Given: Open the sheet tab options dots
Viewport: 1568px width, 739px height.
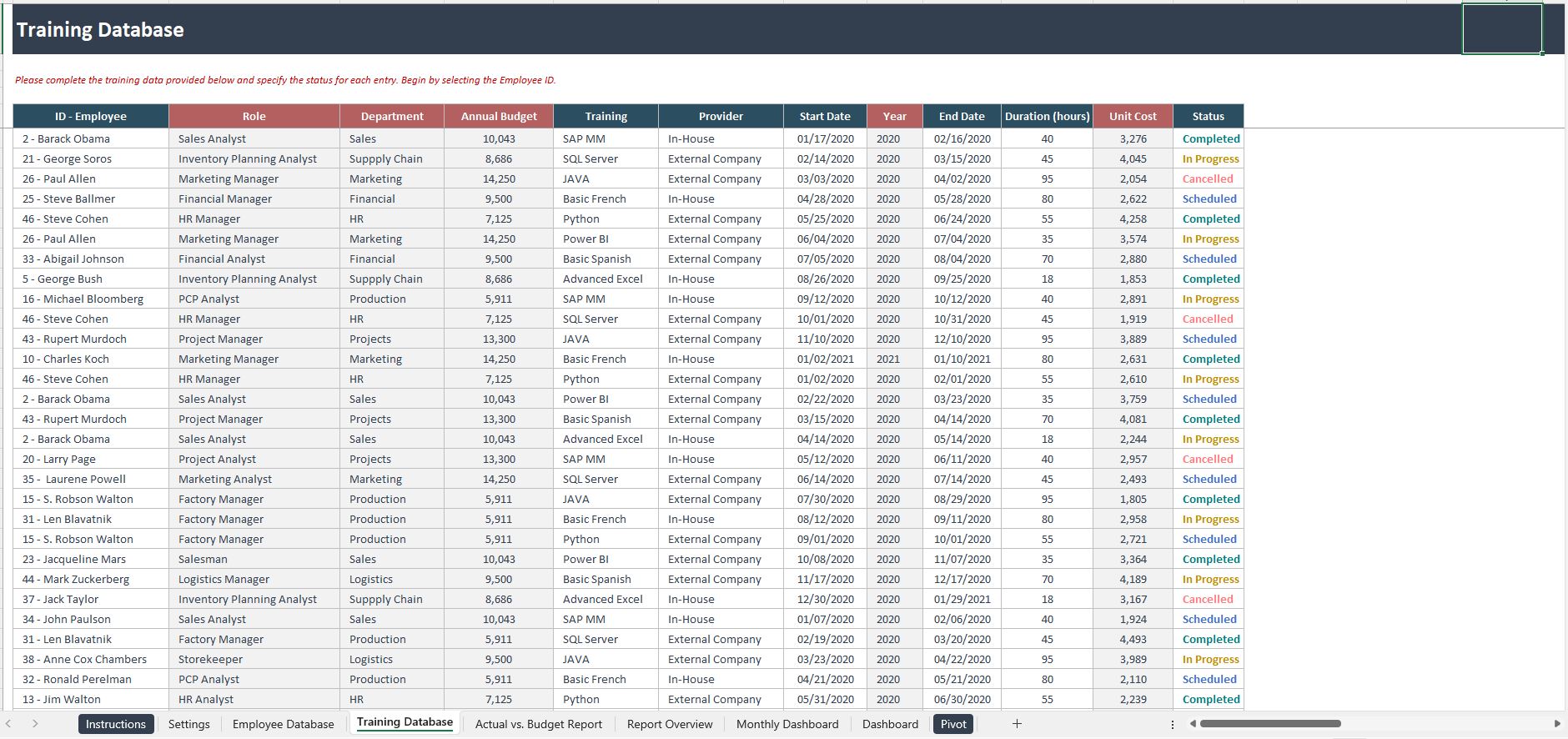Looking at the screenshot, I should (x=1173, y=725).
